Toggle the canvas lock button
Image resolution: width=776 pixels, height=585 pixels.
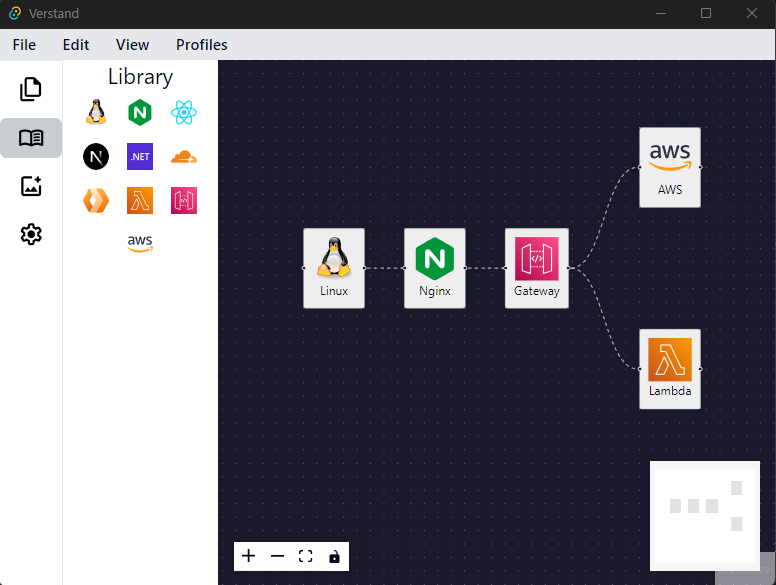334,556
